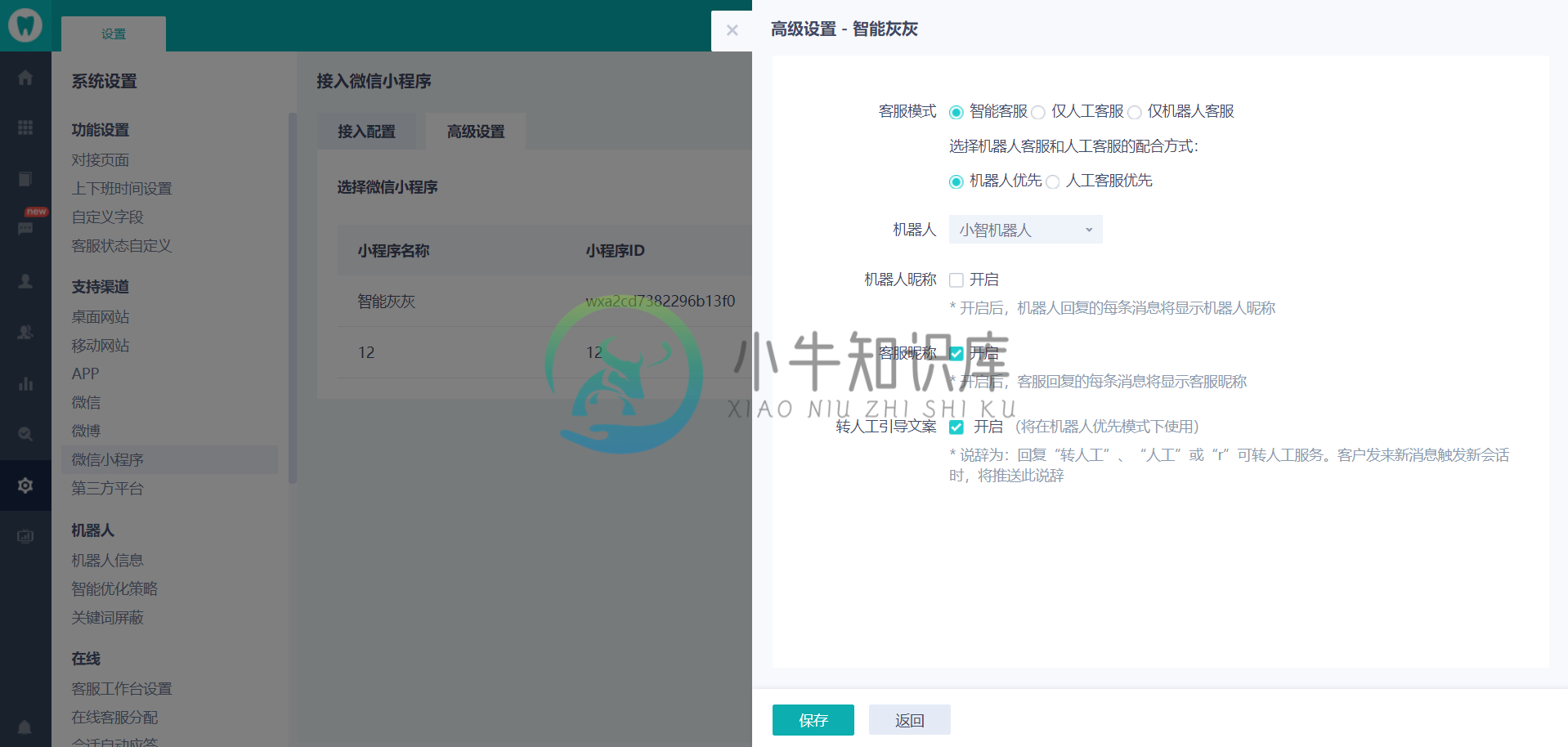
Task: Open the chat icon with new badge
Action: tap(25, 228)
